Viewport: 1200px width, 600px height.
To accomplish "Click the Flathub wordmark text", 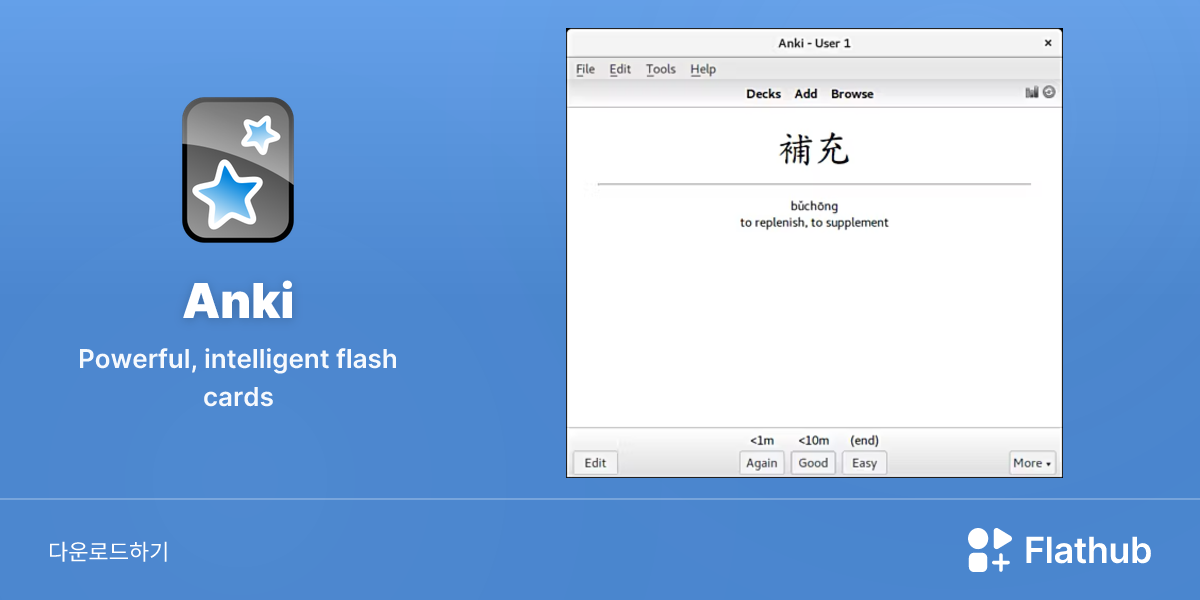I will (1088, 551).
